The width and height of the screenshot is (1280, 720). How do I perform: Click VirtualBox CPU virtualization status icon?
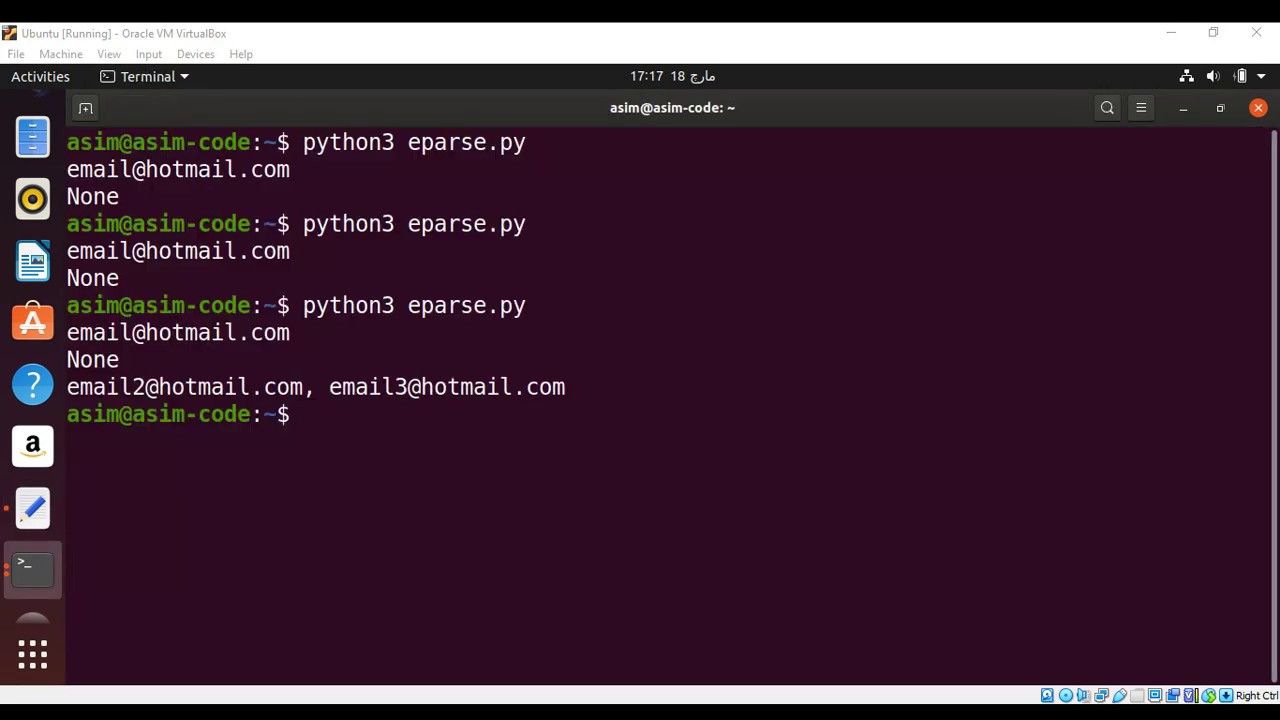click(1190, 696)
